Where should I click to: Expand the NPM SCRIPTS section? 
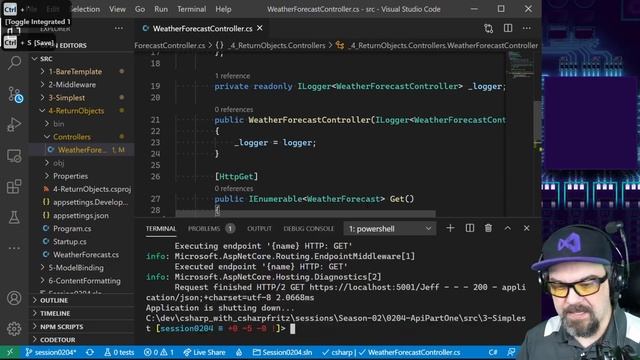pyautogui.click(x=62, y=327)
